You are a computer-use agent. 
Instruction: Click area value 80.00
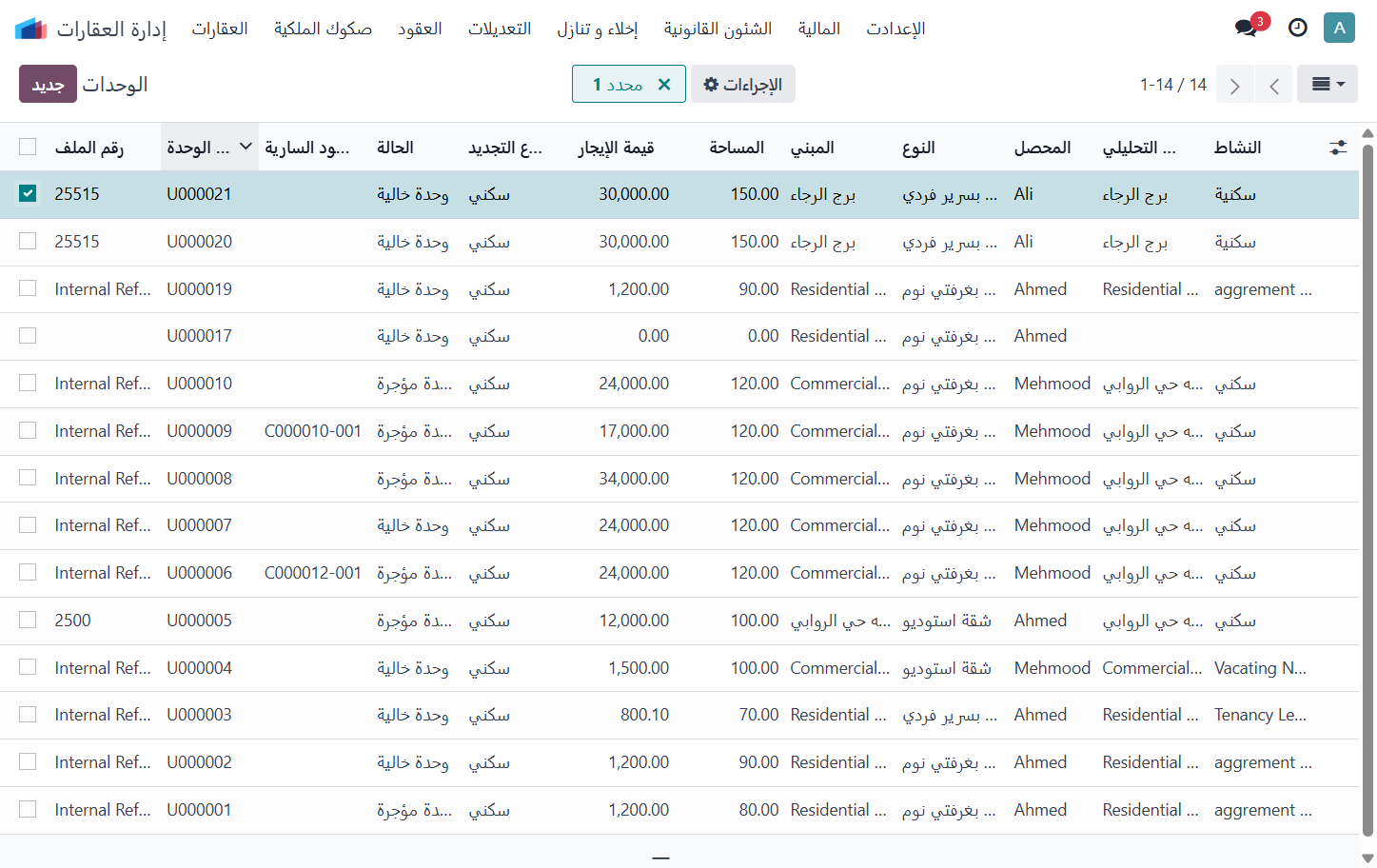tap(758, 810)
